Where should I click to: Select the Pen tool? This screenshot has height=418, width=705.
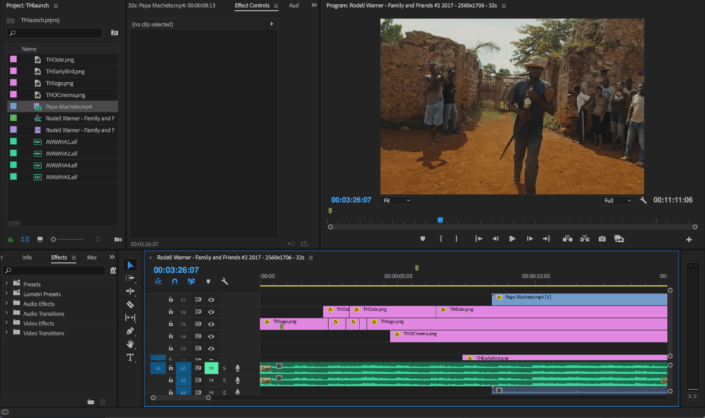tap(130, 331)
